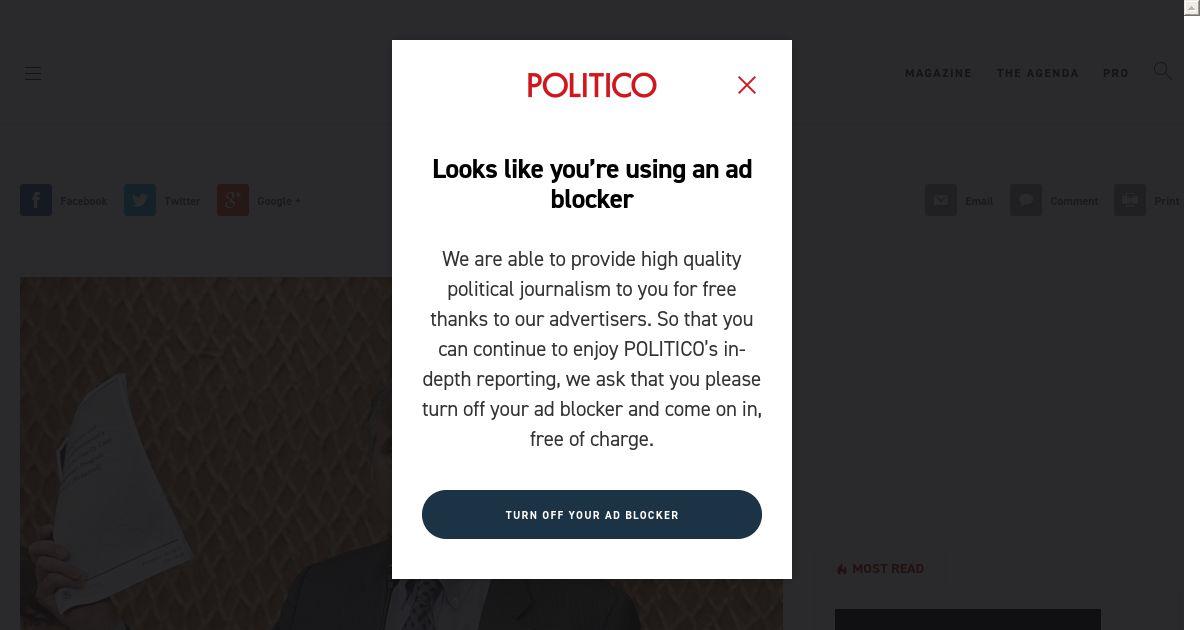Viewport: 1200px width, 630px height.
Task: Share article via Twitter icon
Action: coord(140,200)
